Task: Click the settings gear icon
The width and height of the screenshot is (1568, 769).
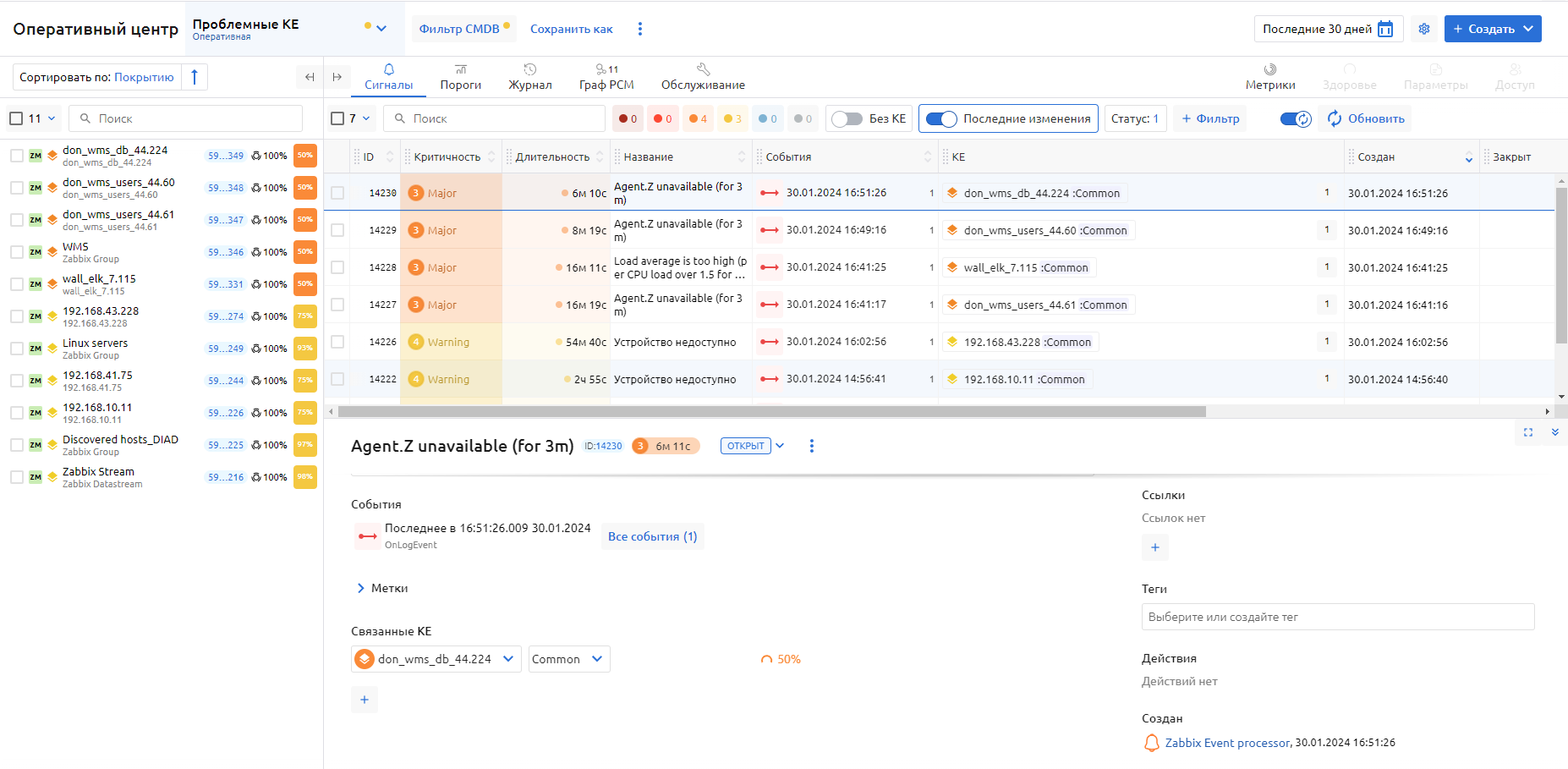Action: point(1424,29)
